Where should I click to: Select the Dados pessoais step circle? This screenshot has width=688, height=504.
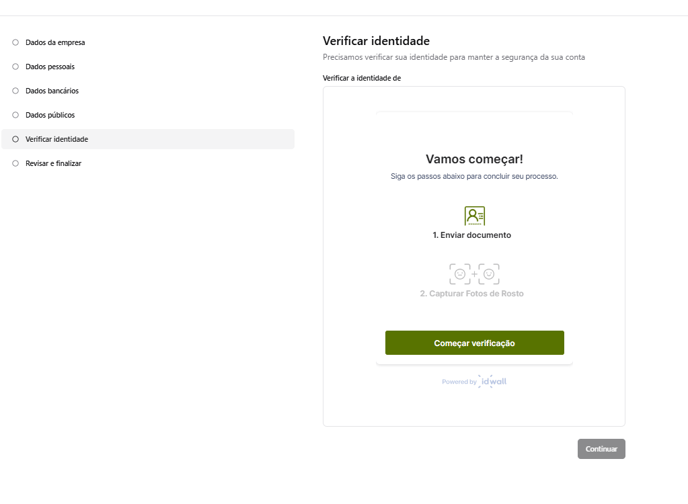15,67
